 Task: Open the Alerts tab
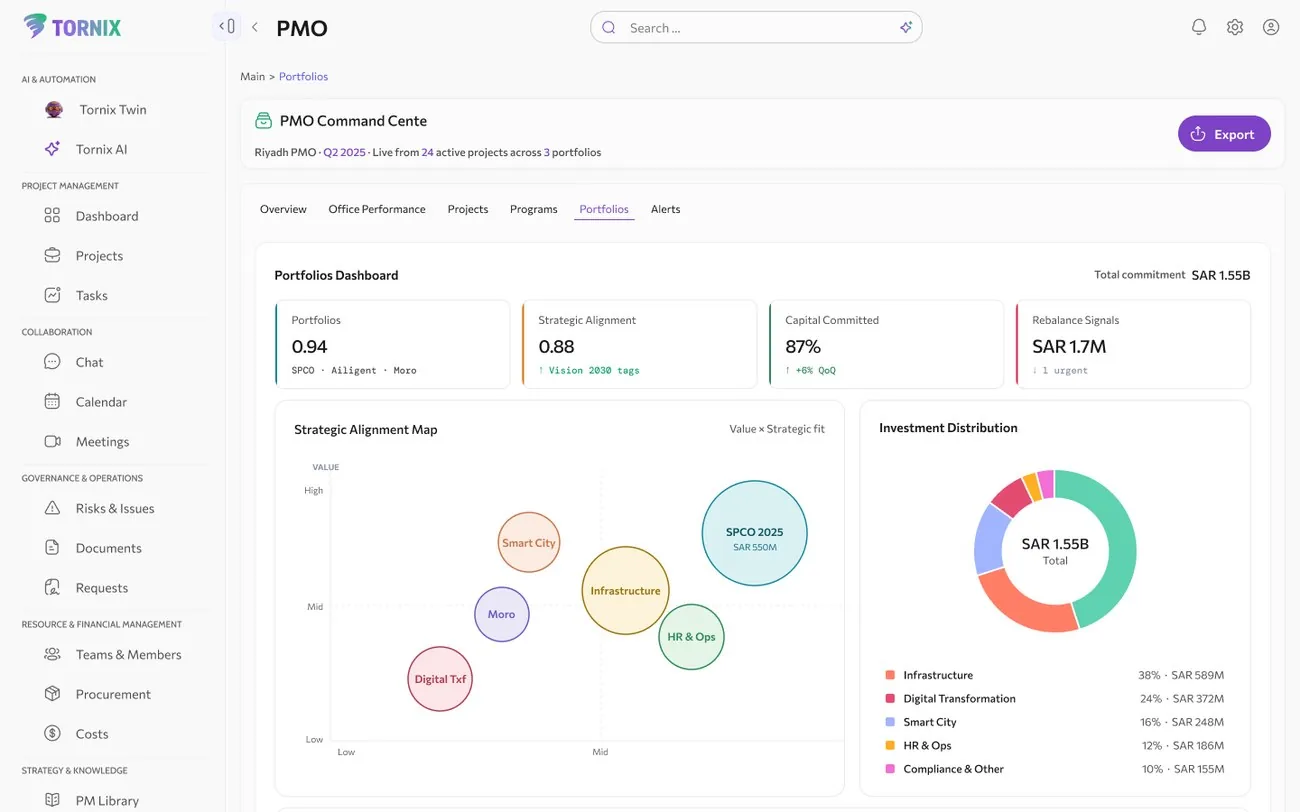pyautogui.click(x=665, y=209)
